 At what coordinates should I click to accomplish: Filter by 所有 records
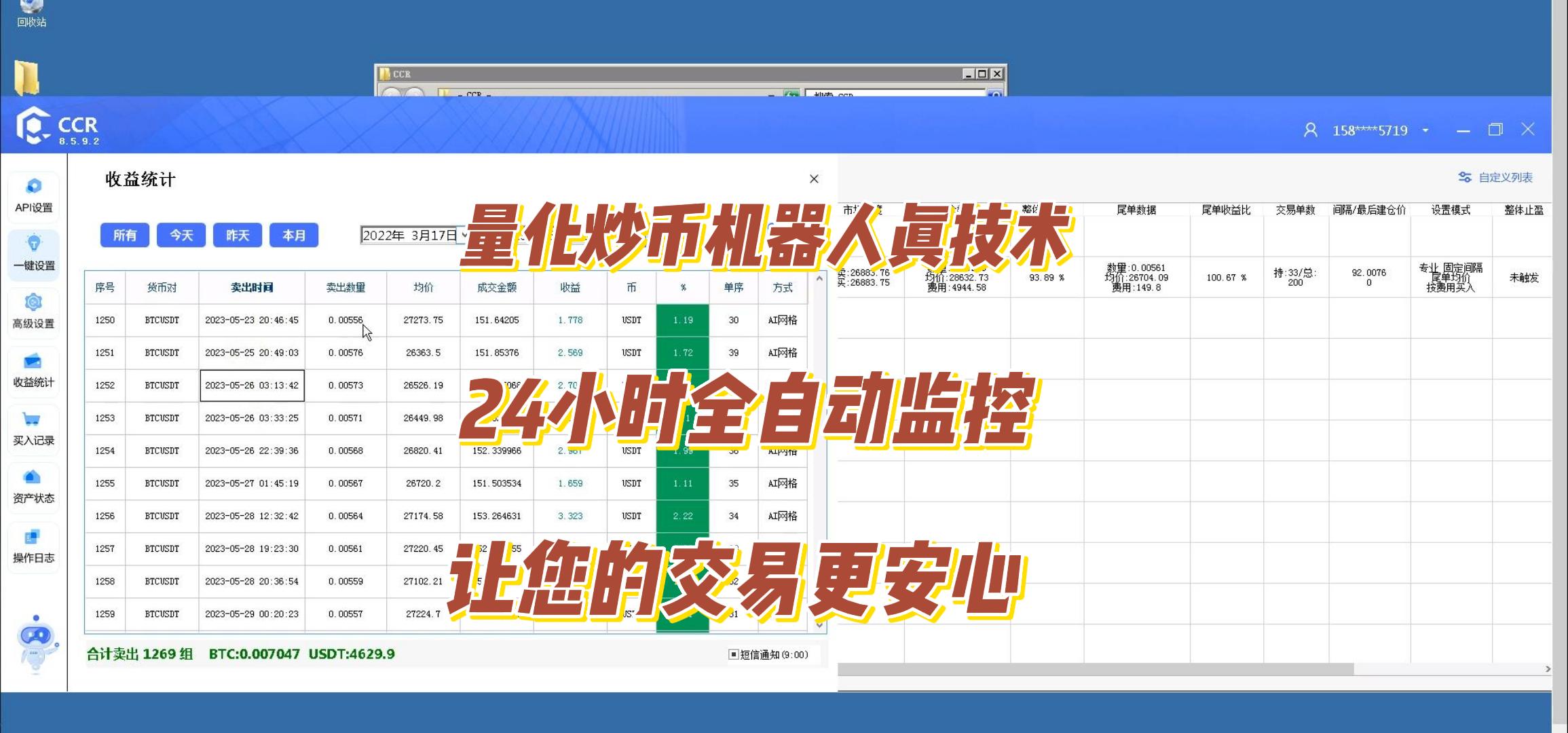[125, 235]
